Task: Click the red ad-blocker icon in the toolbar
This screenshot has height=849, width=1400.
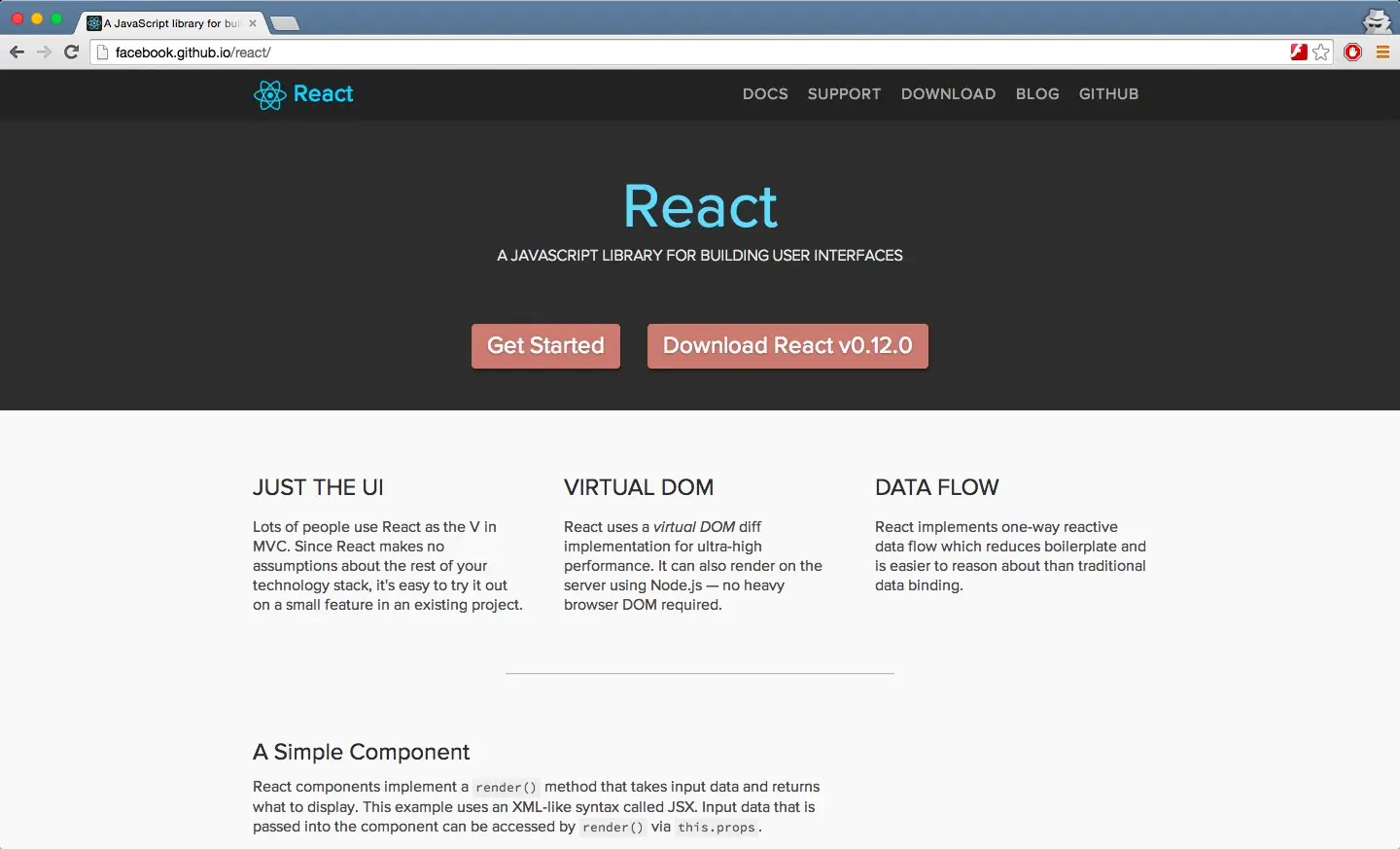Action: coord(1352,52)
